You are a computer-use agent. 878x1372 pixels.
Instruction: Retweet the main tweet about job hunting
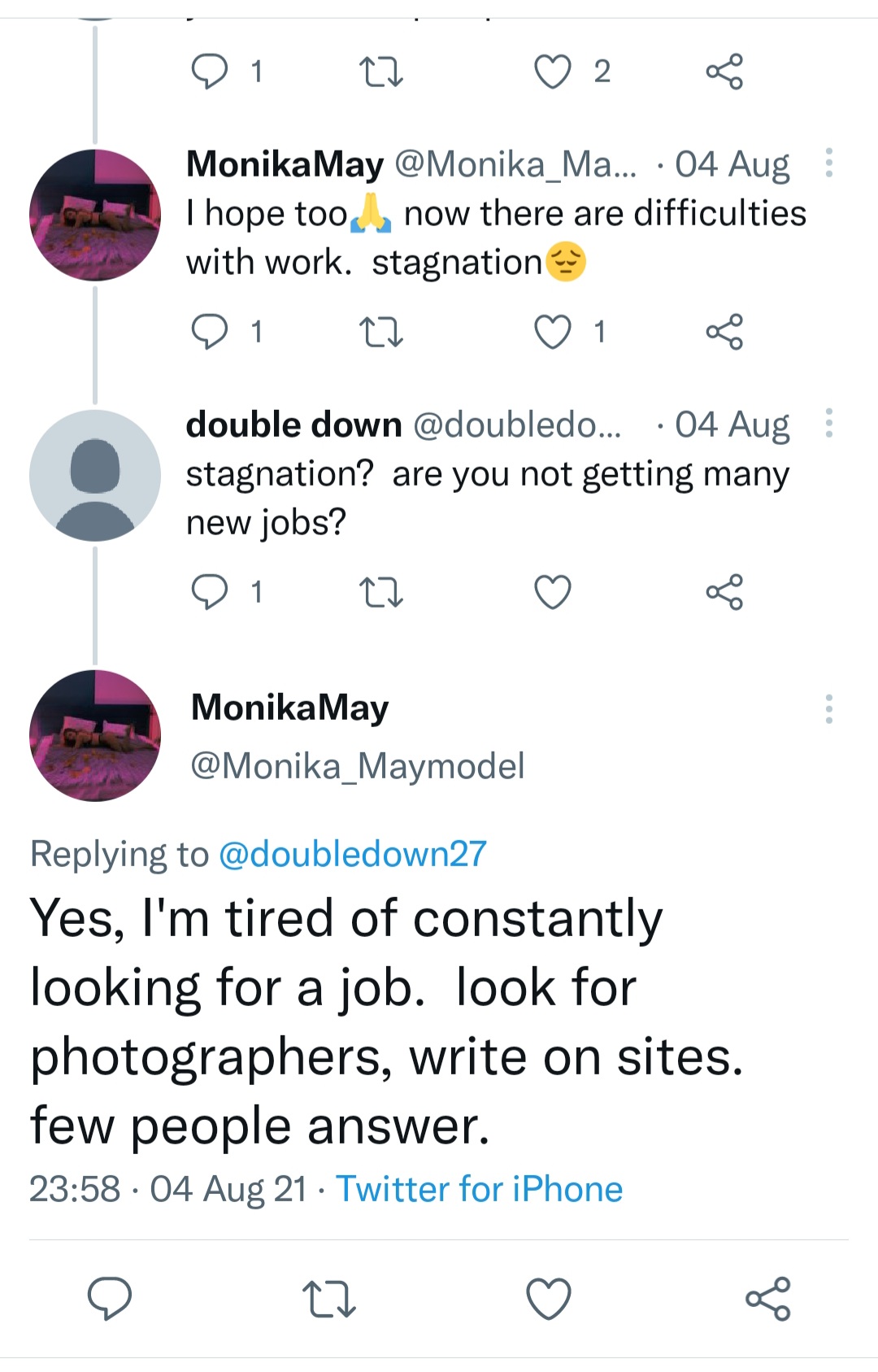pyautogui.click(x=328, y=1298)
